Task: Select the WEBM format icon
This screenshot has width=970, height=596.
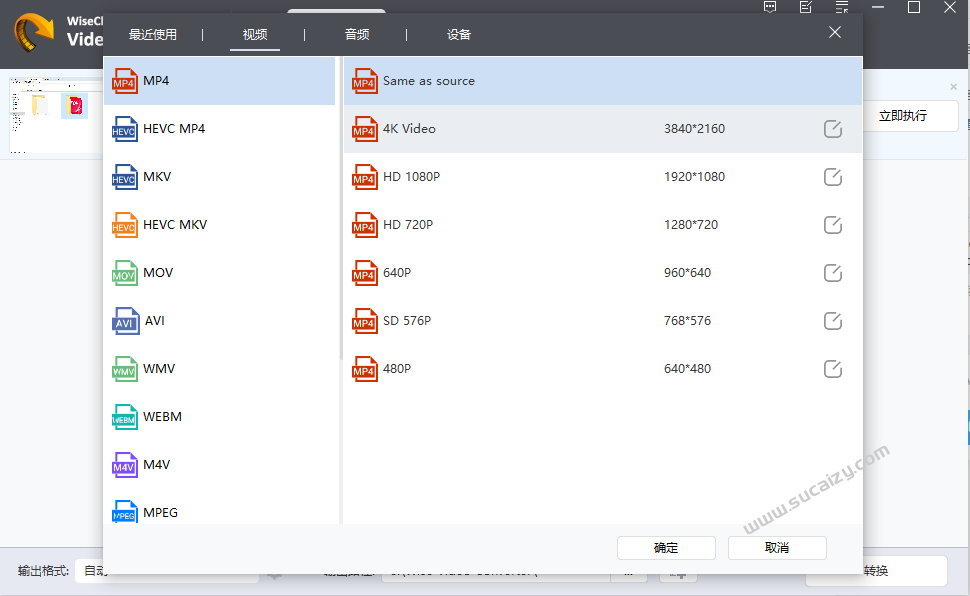Action: coord(124,417)
